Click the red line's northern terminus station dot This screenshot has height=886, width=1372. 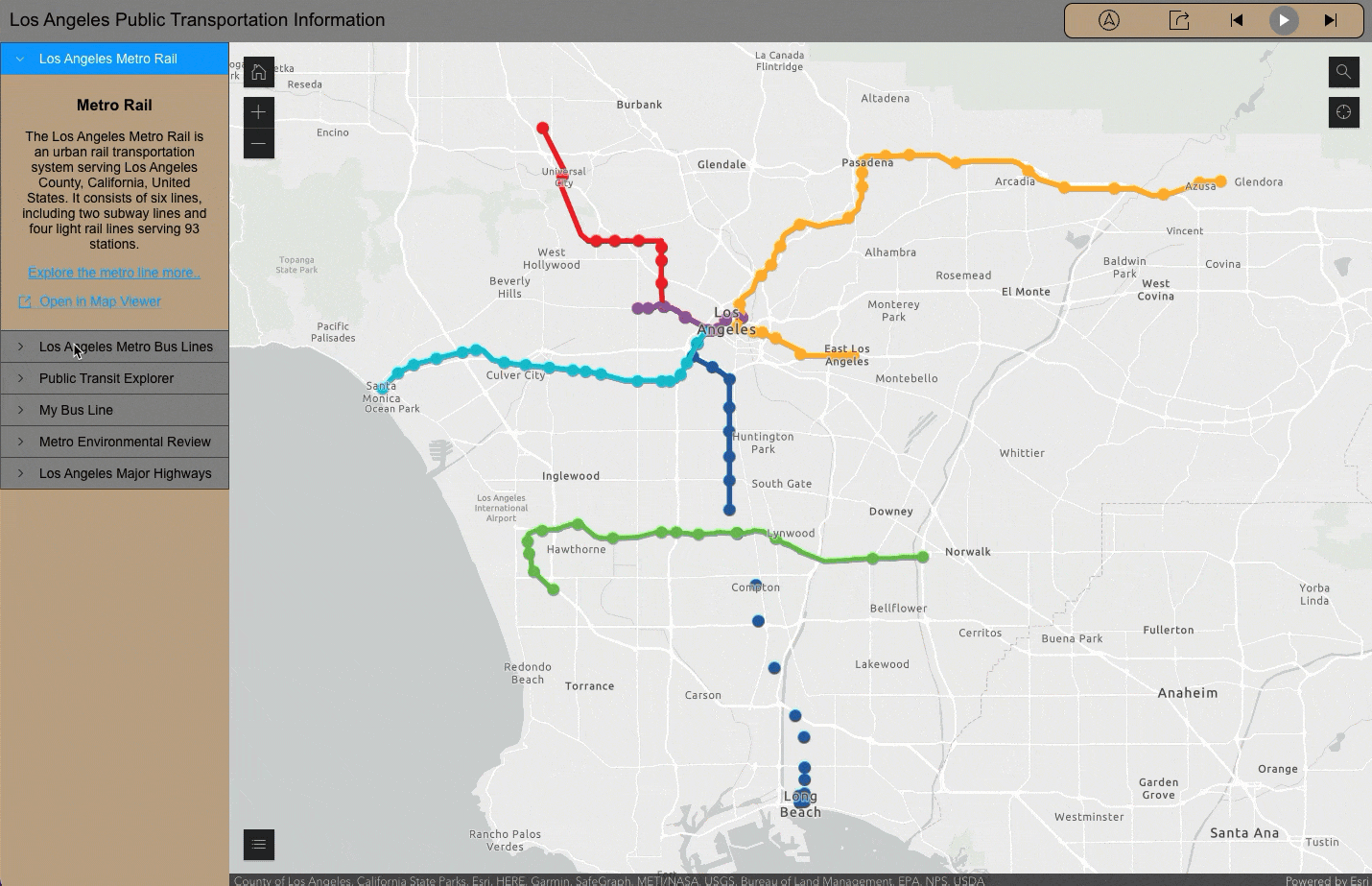[543, 128]
